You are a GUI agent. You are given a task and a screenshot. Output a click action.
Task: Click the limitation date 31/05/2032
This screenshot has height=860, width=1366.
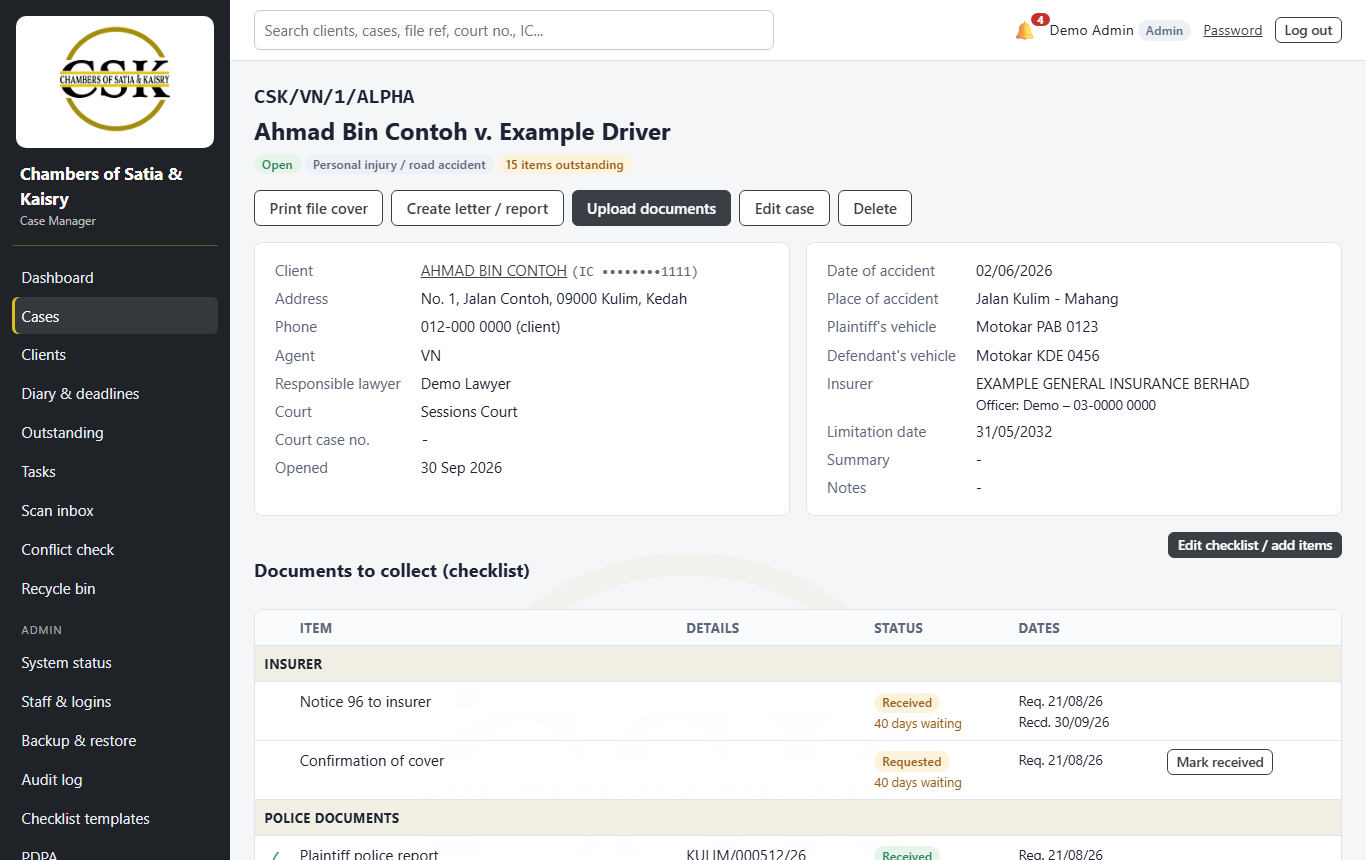(x=1014, y=432)
